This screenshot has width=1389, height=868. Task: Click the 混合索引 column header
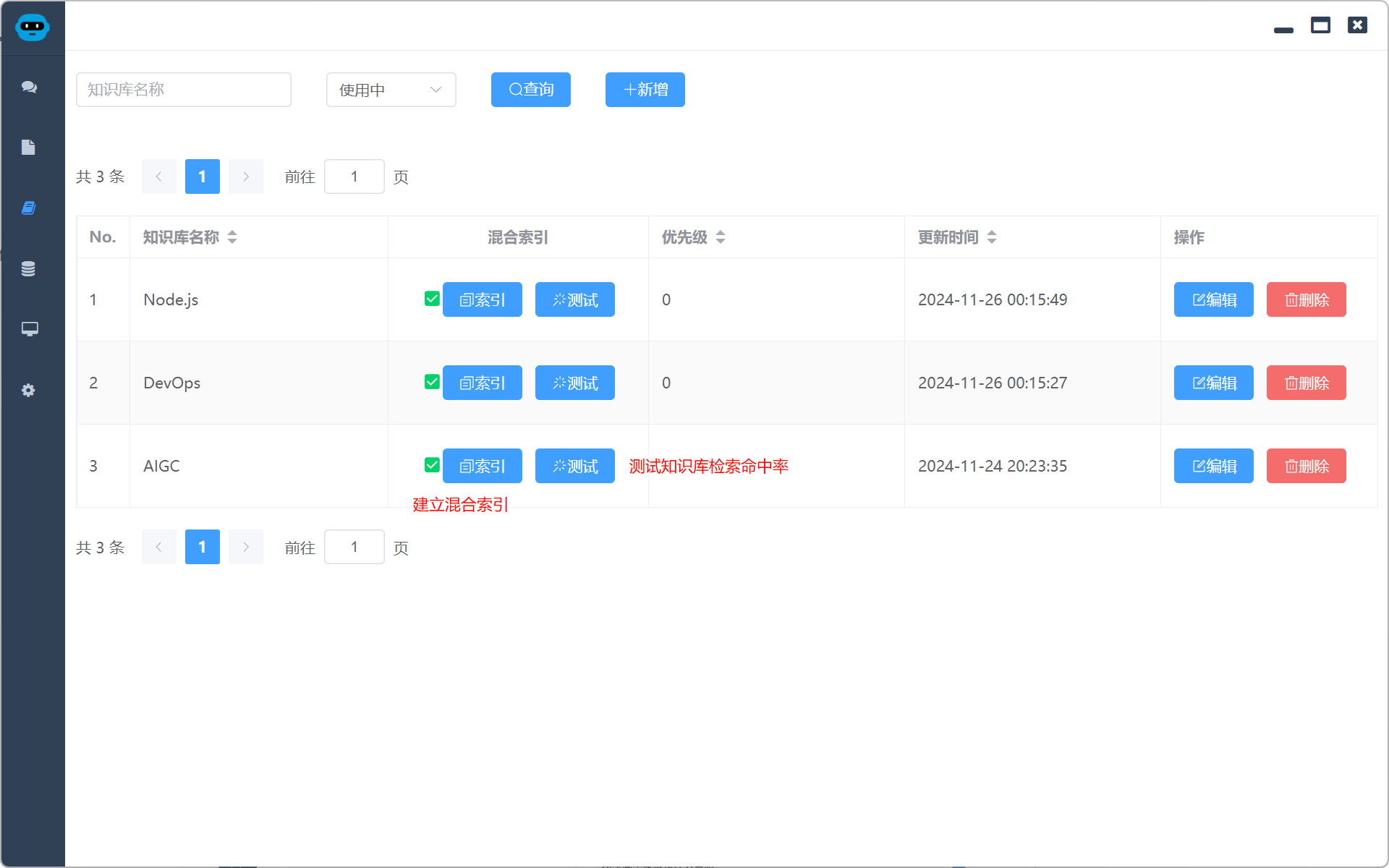[518, 237]
